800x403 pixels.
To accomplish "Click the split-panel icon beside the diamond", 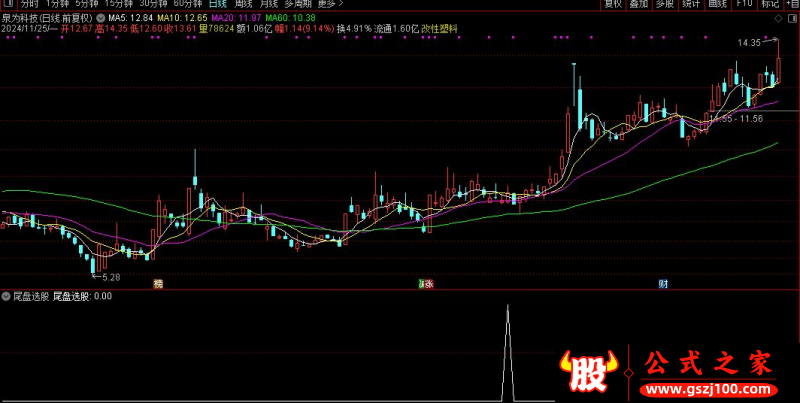I will pyautogui.click(x=792, y=18).
